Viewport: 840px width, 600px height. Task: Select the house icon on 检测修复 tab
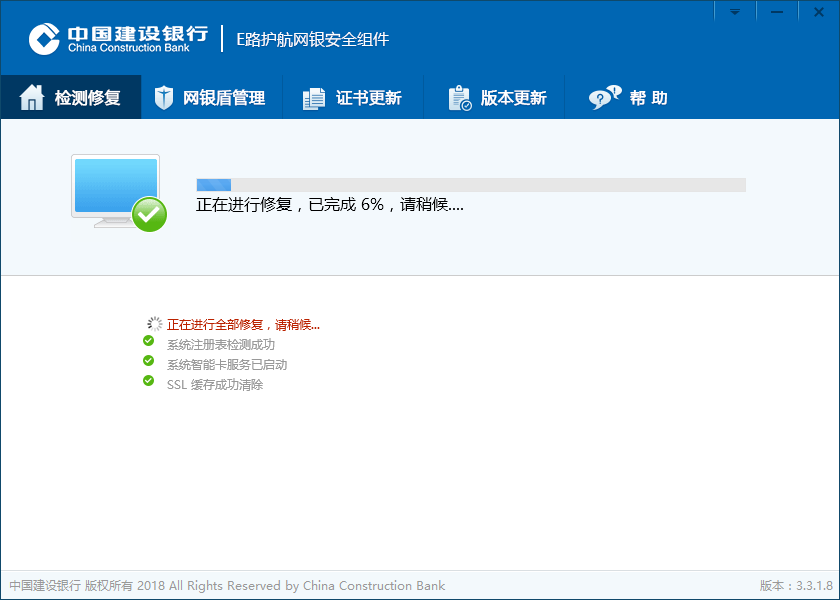pyautogui.click(x=34, y=97)
